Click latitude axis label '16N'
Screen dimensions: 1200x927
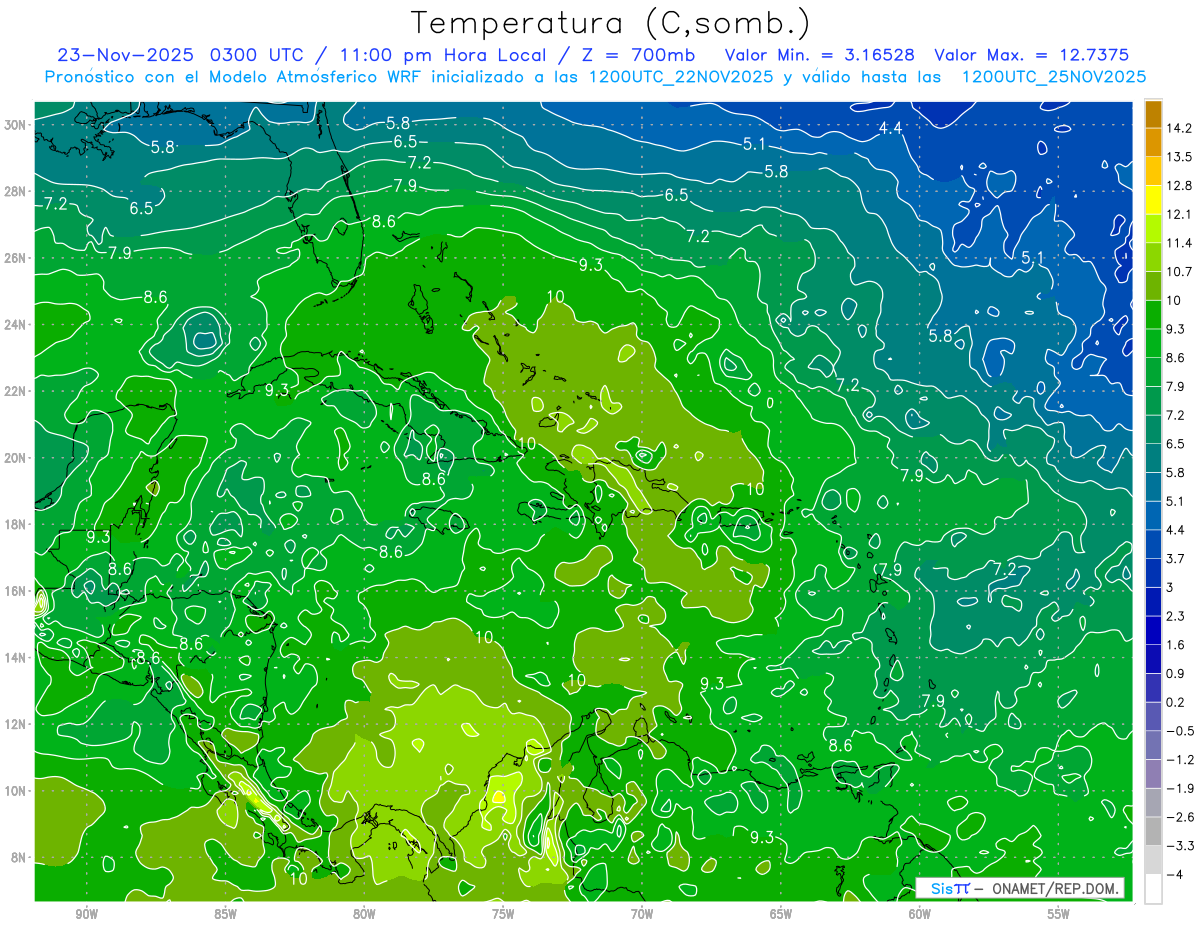pyautogui.click(x=16, y=591)
